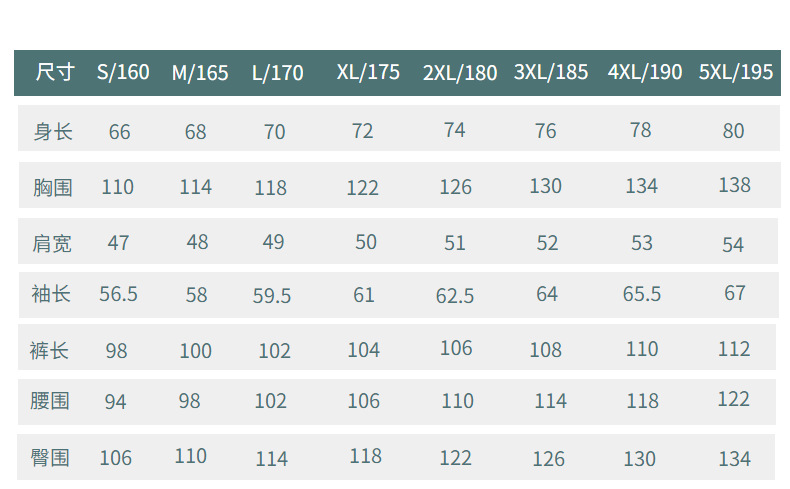Click the 臀围 row label

(50, 458)
